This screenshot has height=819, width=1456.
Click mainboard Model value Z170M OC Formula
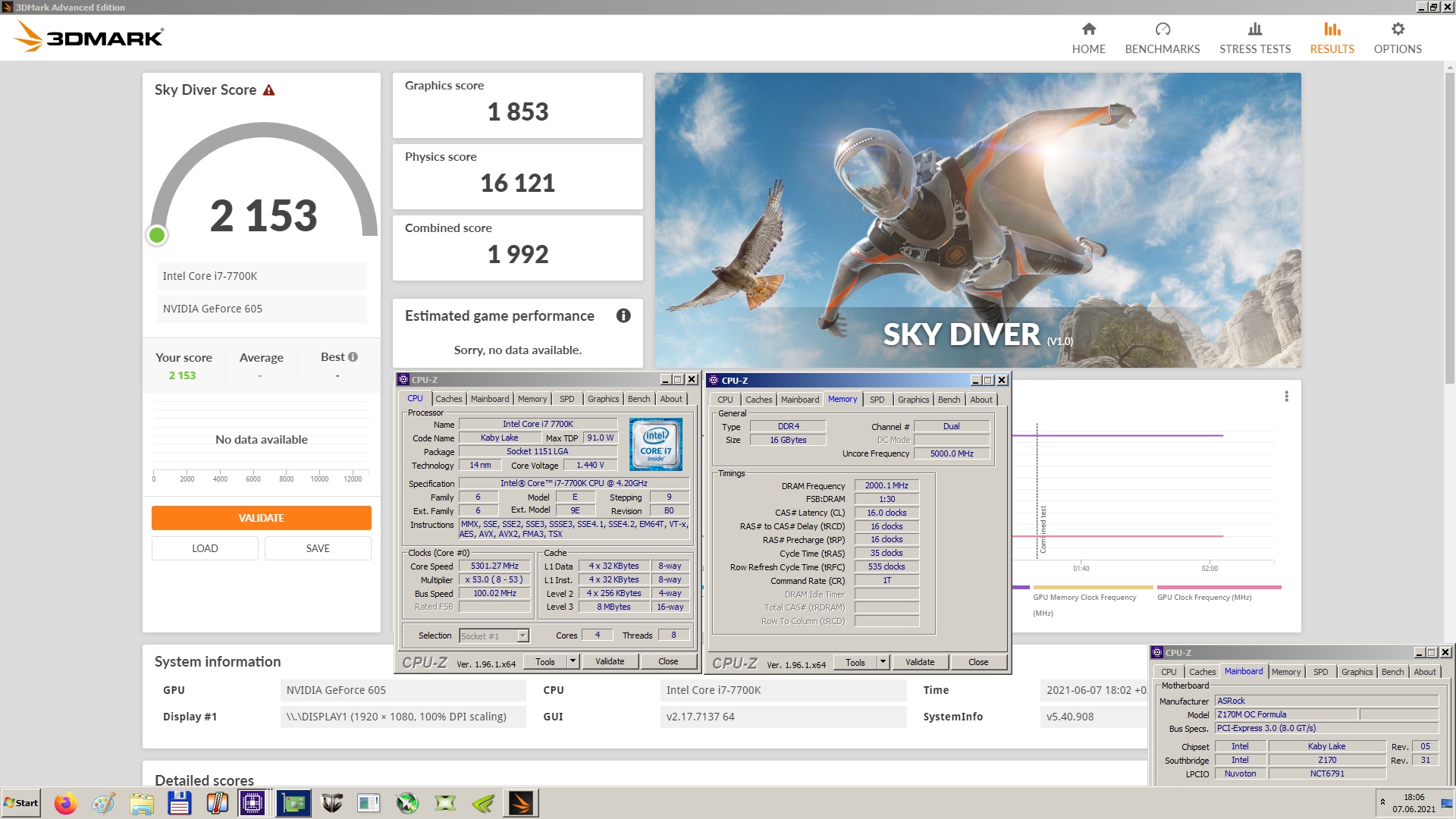(1286, 714)
